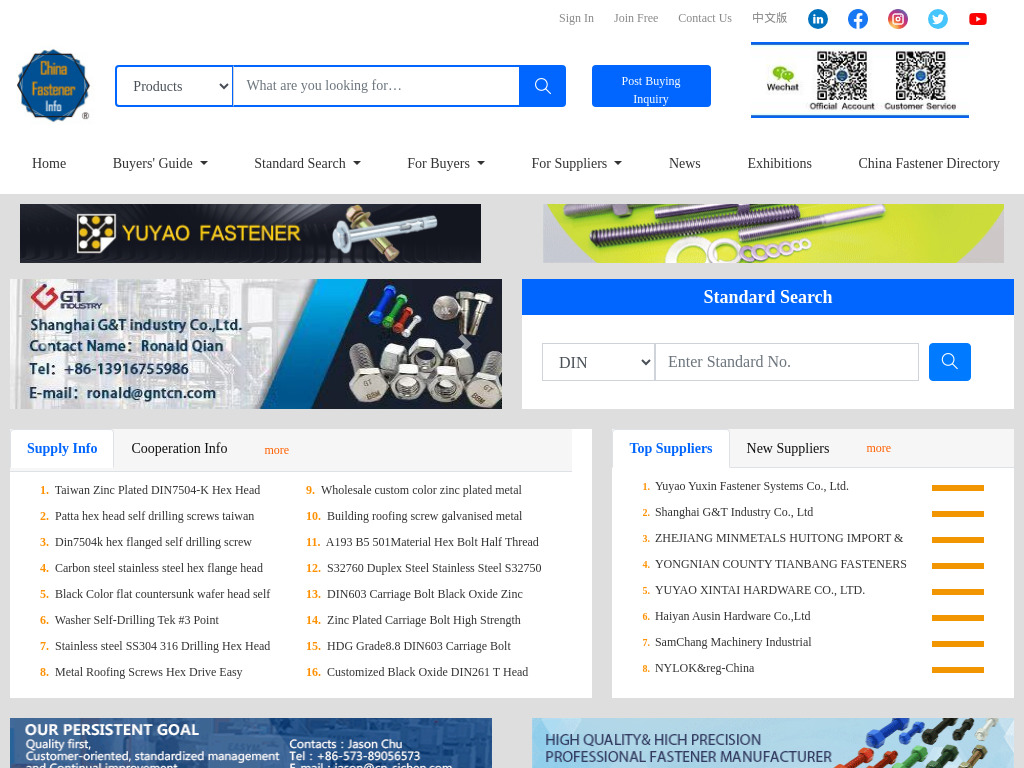This screenshot has height=768, width=1024.
Task: Open Customized Black Oxide DIN261 T Head
Action: point(427,672)
